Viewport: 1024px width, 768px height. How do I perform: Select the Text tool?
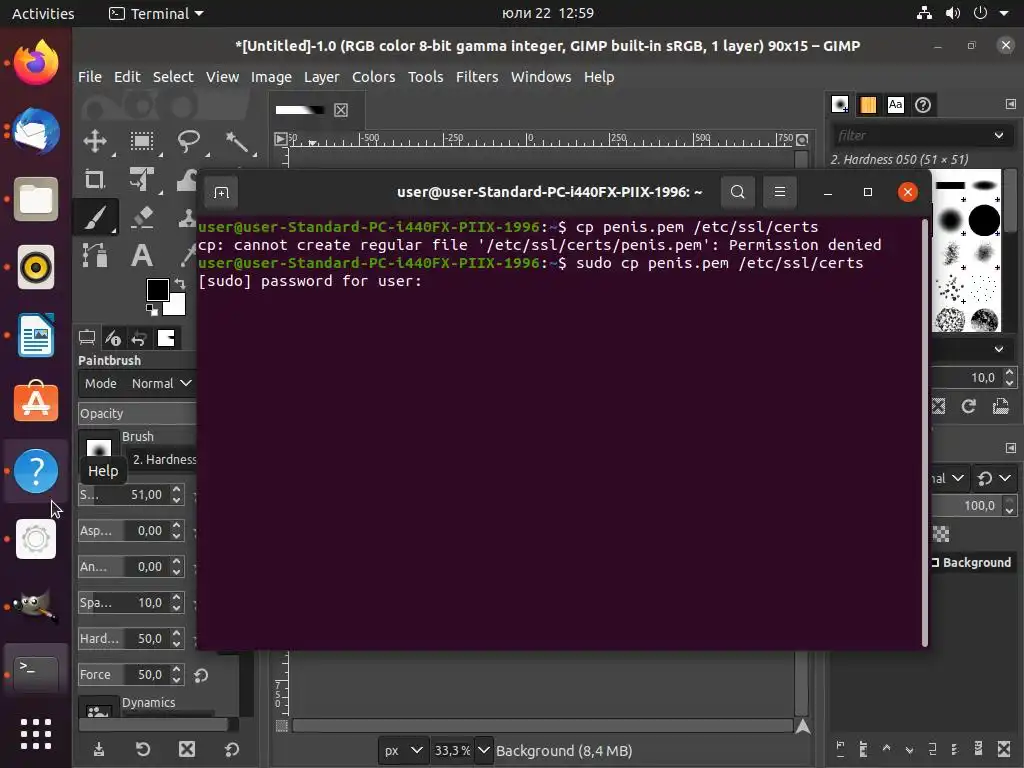[x=142, y=255]
